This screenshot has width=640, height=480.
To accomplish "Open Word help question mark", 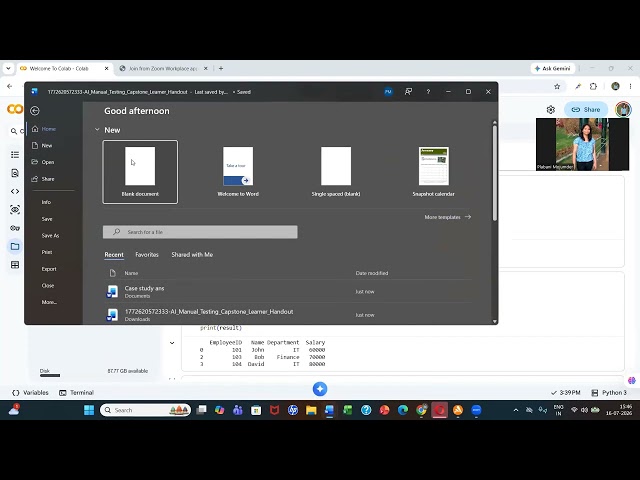I will tap(428, 92).
